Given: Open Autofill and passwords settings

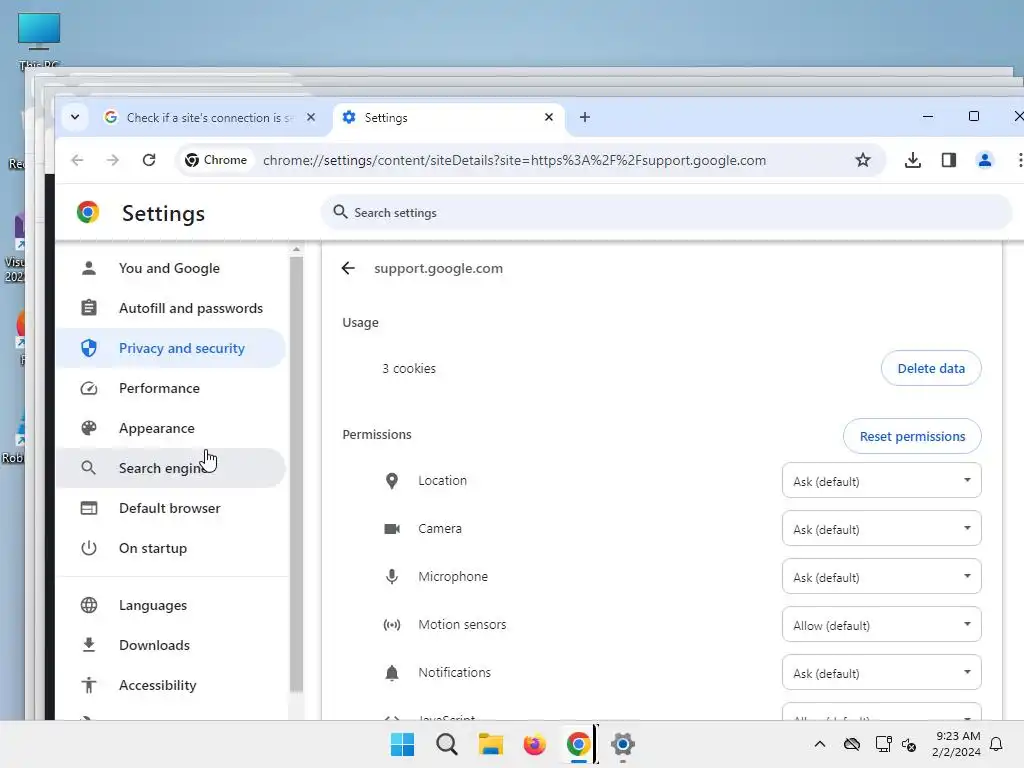Looking at the screenshot, I should [170, 308].
